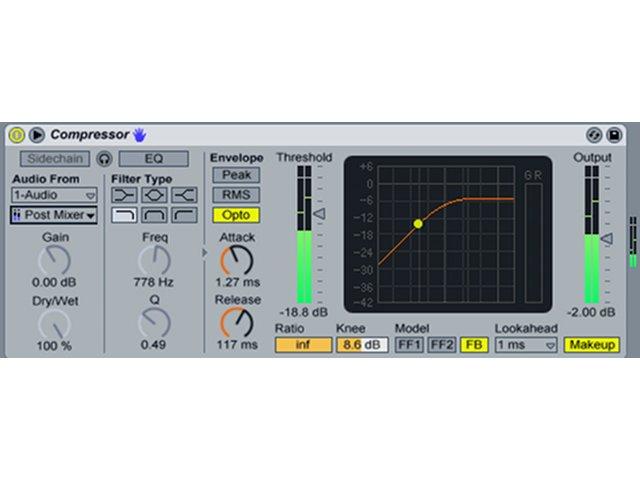Click the GR gain reduction meter

click(533, 243)
